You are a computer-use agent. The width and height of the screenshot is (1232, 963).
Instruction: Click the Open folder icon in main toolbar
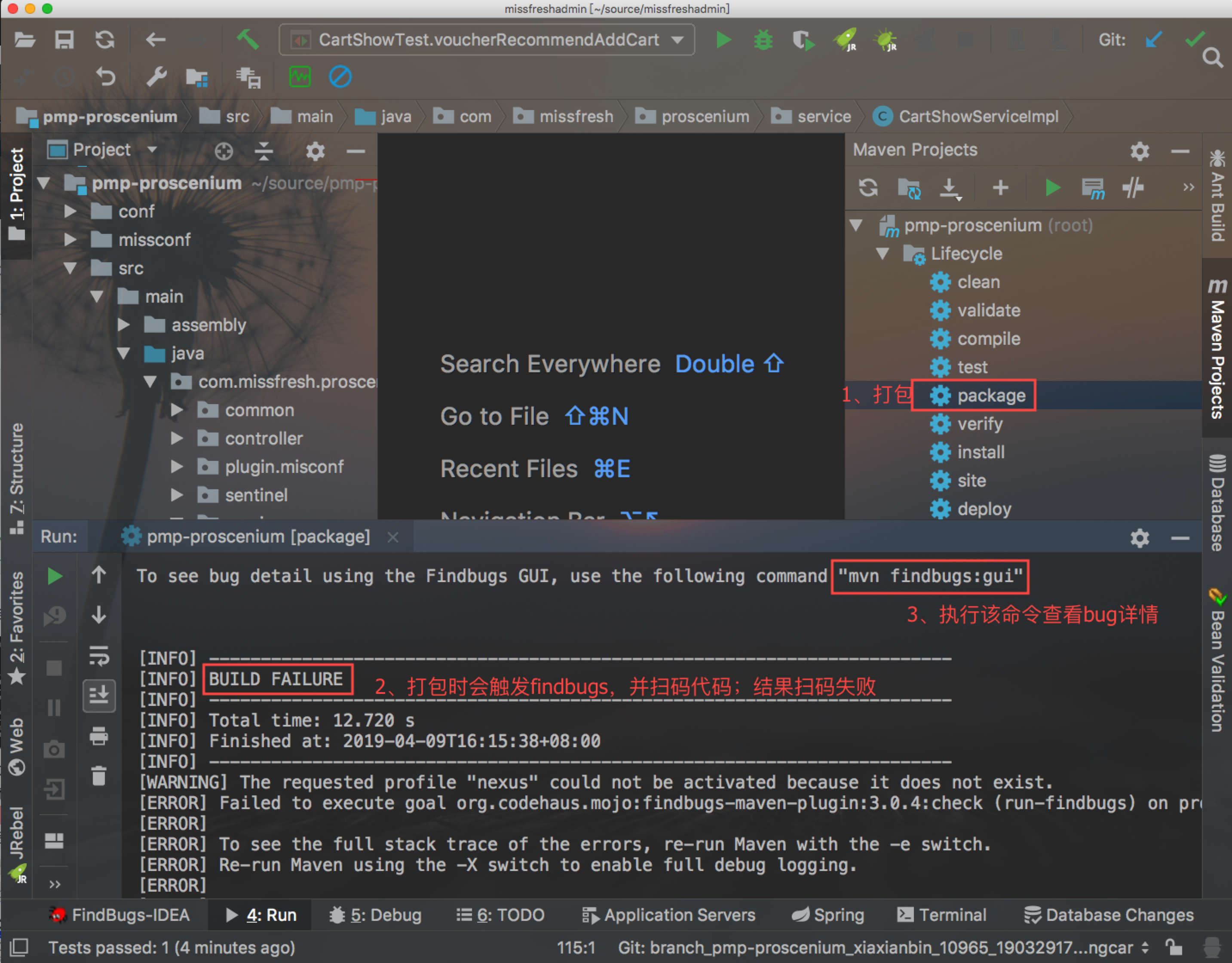coord(25,40)
